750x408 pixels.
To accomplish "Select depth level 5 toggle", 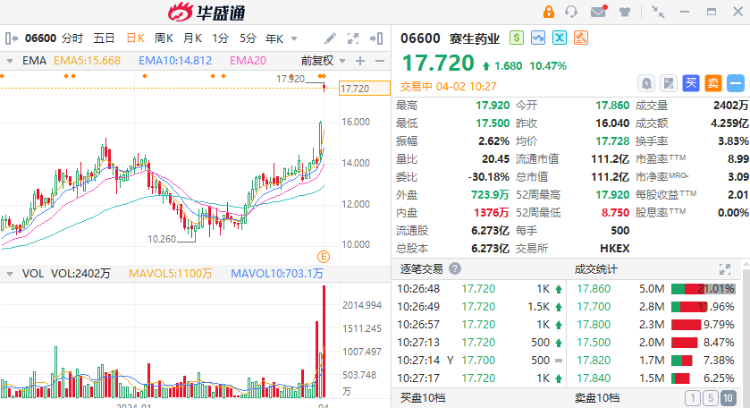I will (x=710, y=398).
